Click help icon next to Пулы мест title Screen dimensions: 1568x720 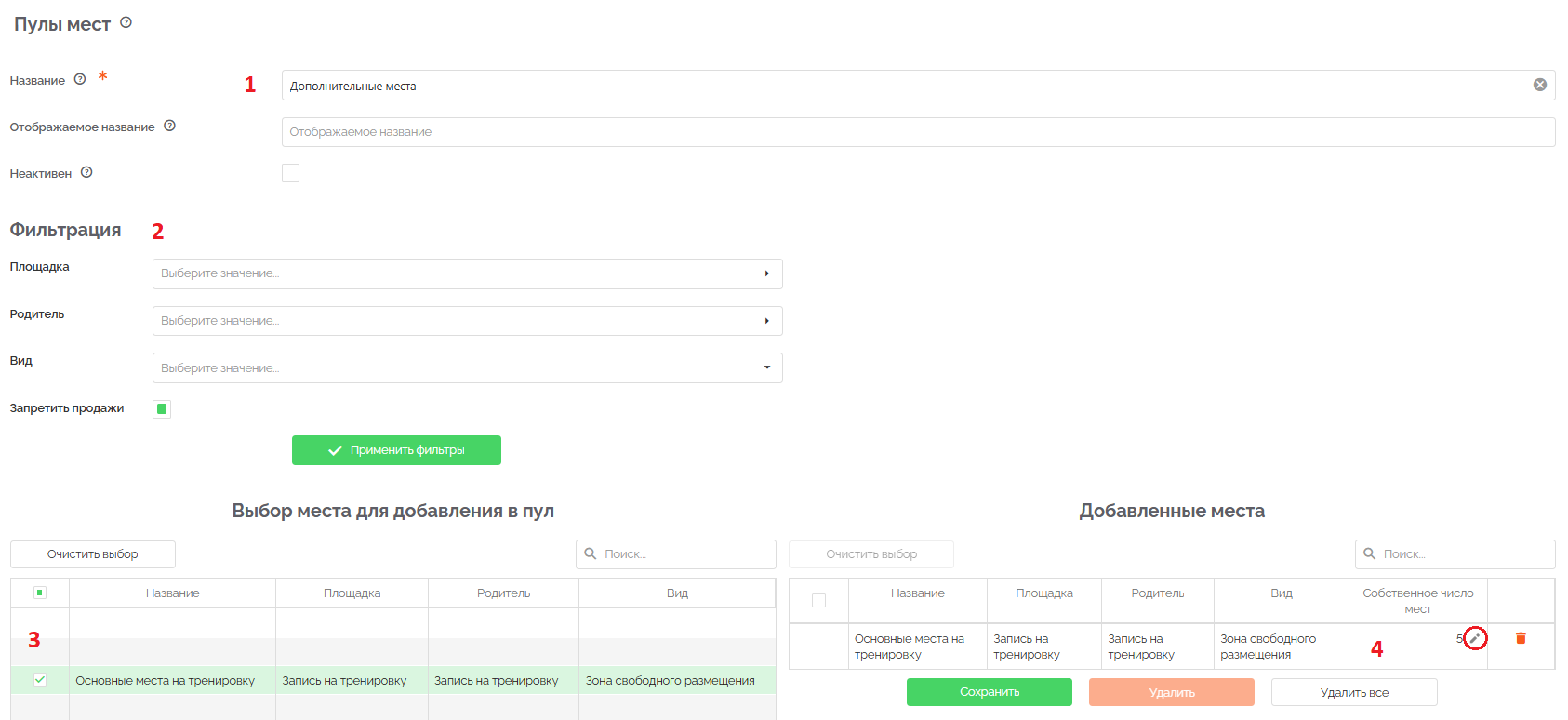coord(126,22)
